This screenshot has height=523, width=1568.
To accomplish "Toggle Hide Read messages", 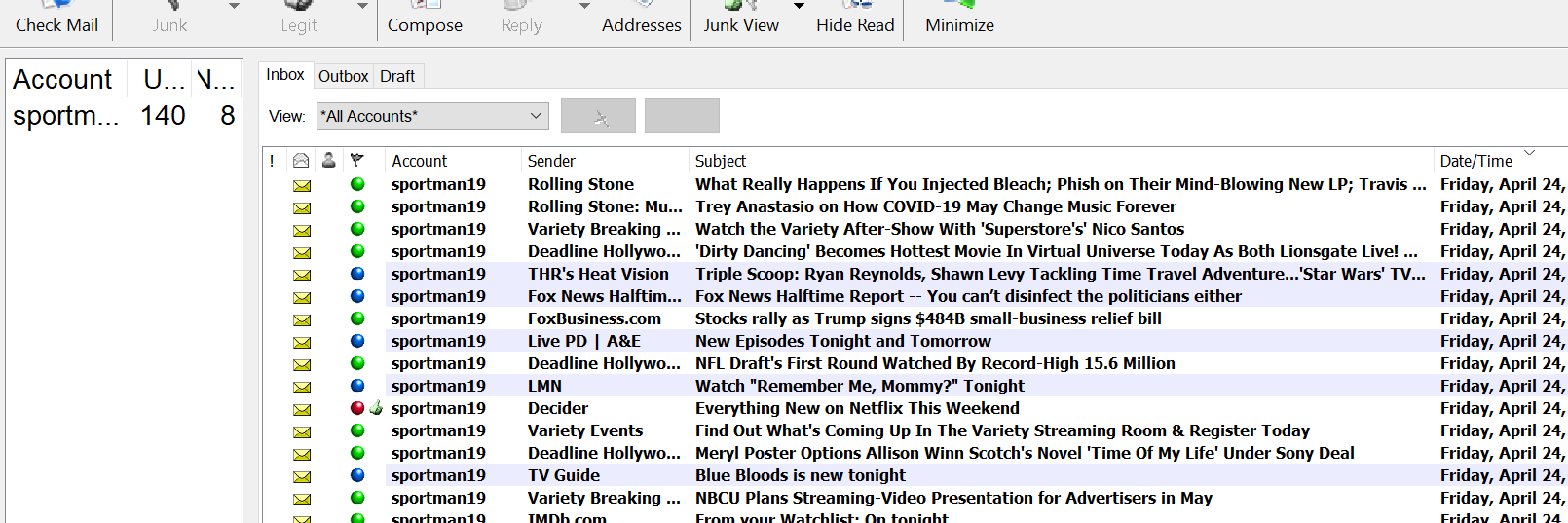I will click(x=855, y=19).
